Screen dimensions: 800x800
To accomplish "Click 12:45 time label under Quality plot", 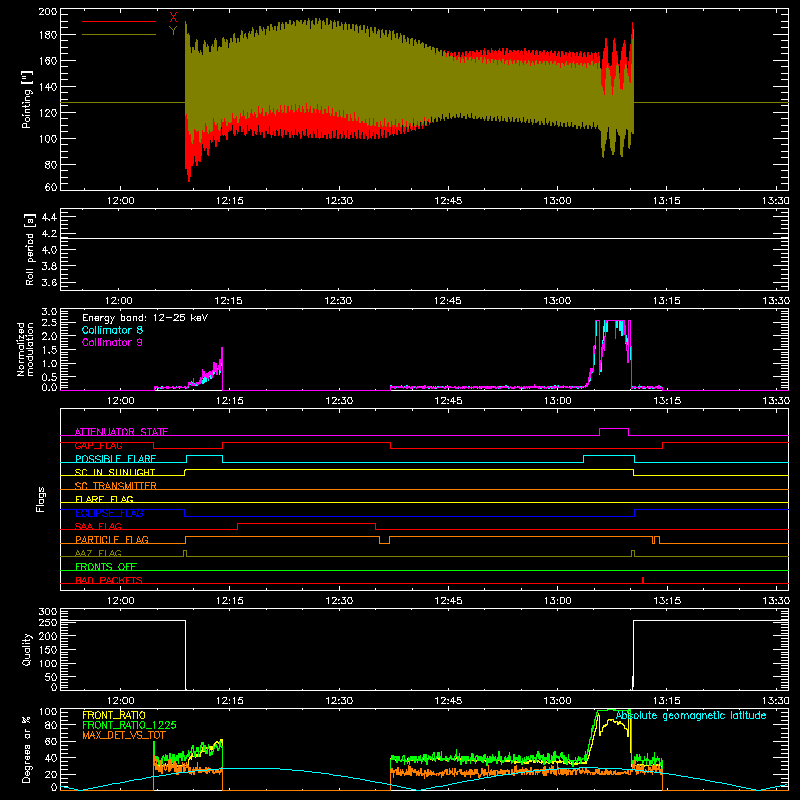I will pyautogui.click(x=448, y=701).
